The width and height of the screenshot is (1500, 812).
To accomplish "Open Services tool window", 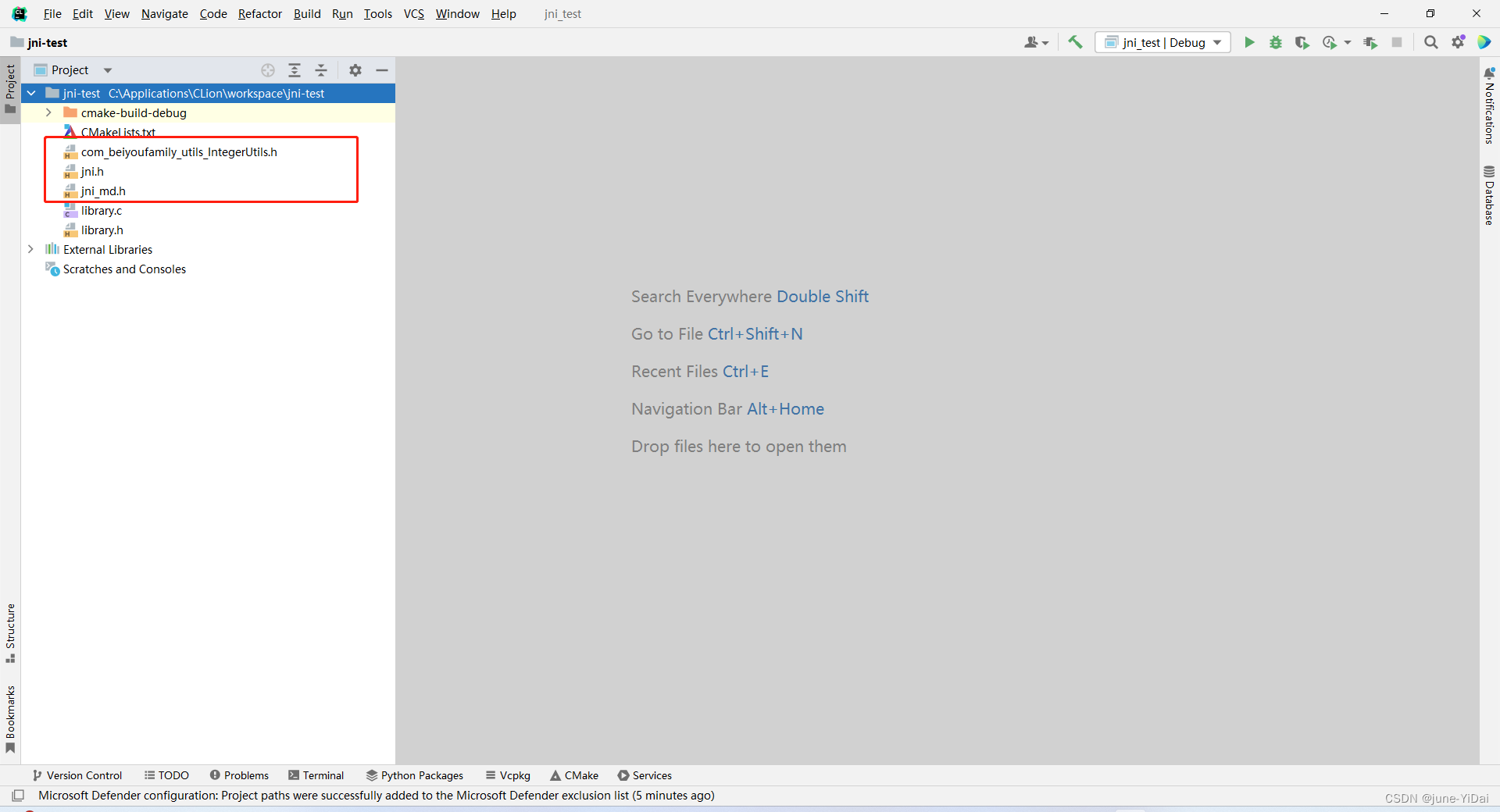I will (x=645, y=775).
